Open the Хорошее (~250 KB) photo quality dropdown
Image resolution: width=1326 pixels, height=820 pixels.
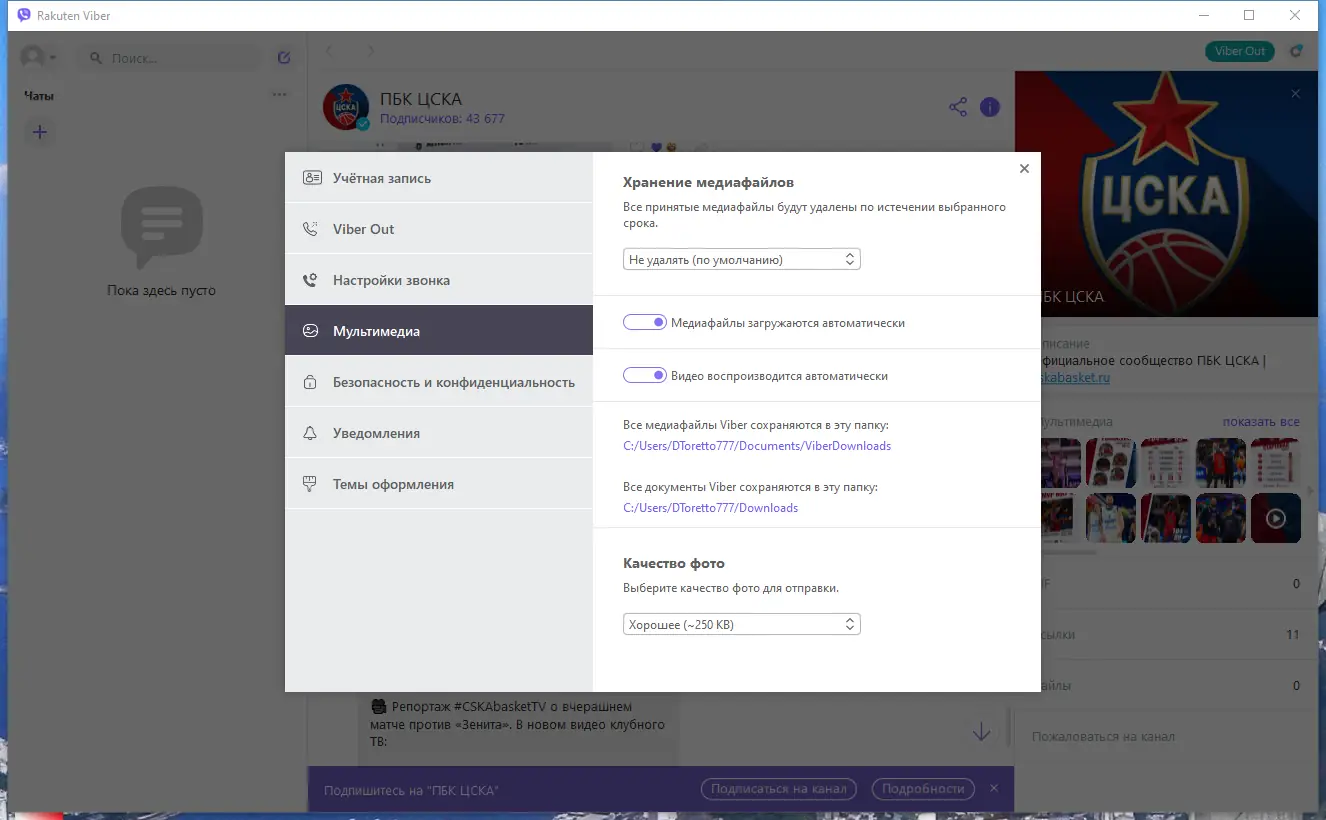click(741, 624)
